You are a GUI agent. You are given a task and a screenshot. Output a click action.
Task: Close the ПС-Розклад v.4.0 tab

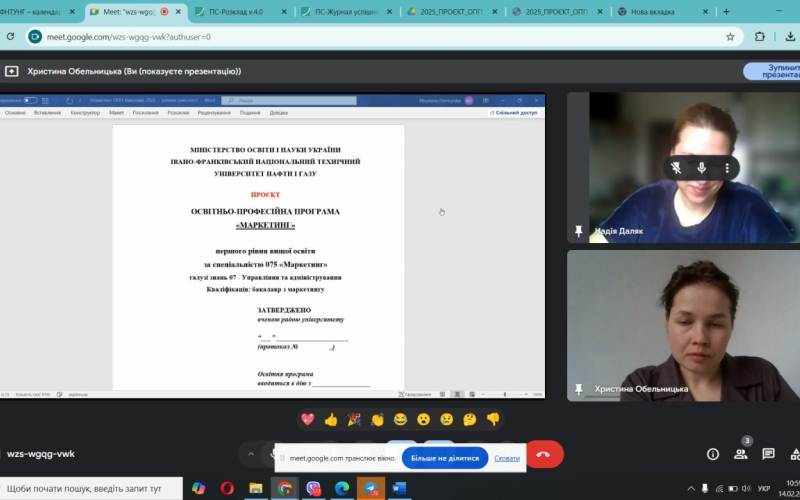pyautogui.click(x=284, y=12)
